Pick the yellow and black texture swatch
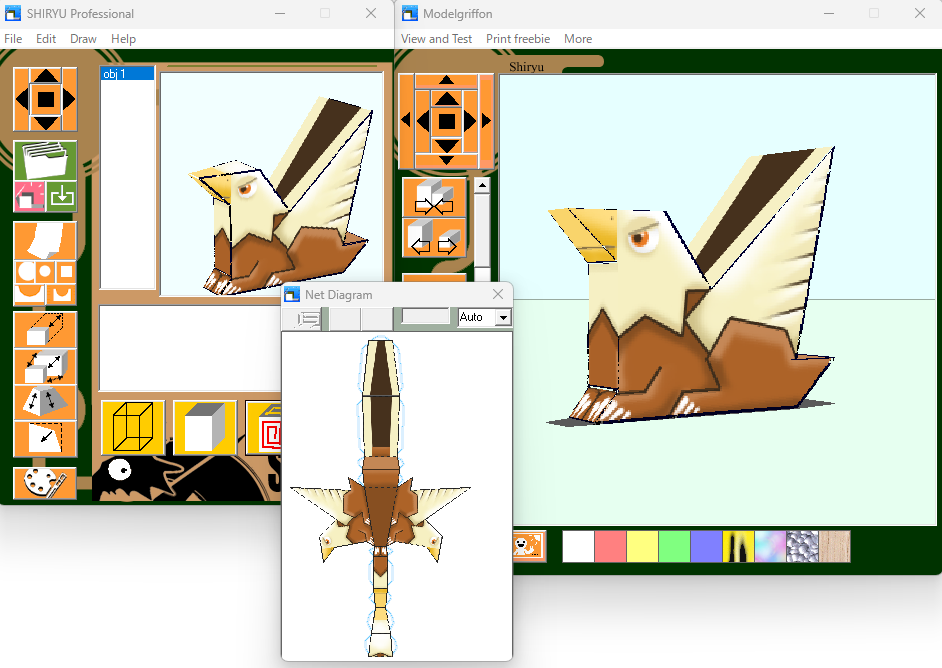Viewport: 942px width, 668px height. (x=738, y=547)
